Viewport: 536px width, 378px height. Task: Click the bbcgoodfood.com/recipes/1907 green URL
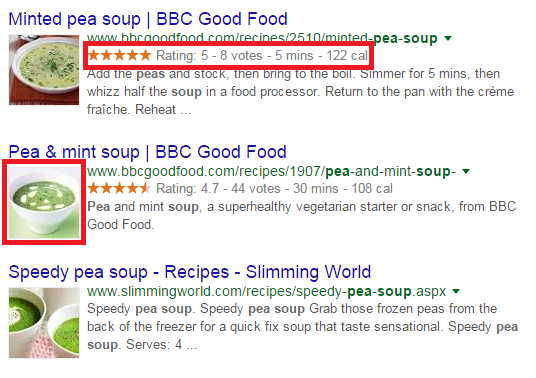click(x=271, y=171)
